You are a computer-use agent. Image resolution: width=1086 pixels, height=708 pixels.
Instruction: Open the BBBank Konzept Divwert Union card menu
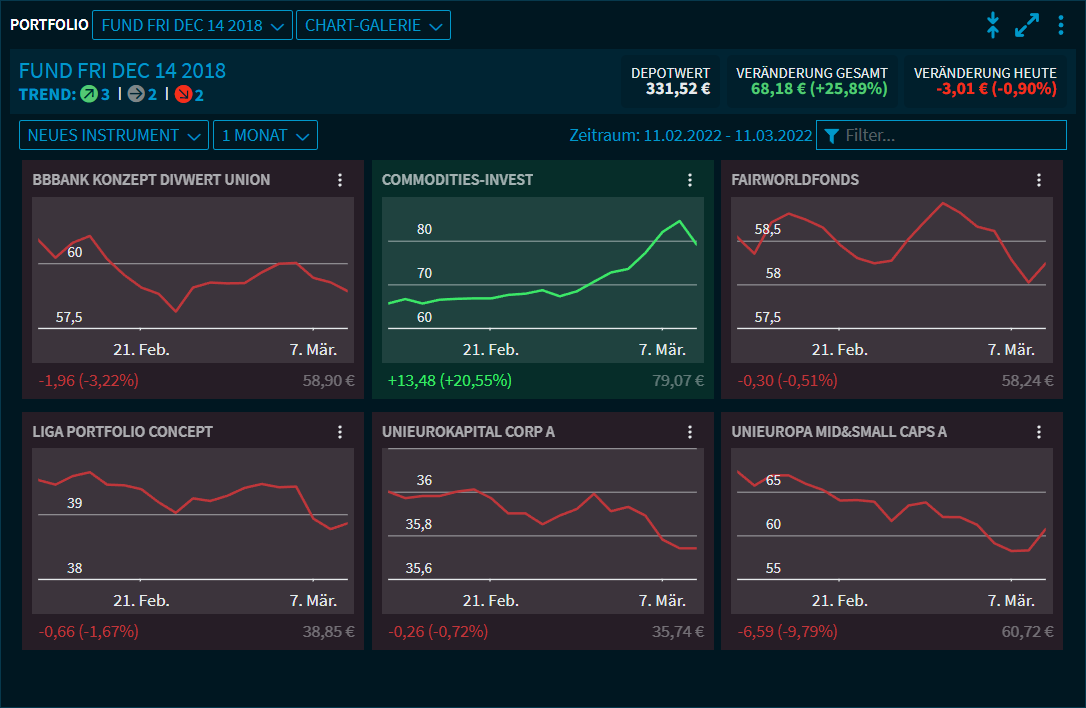point(340,180)
